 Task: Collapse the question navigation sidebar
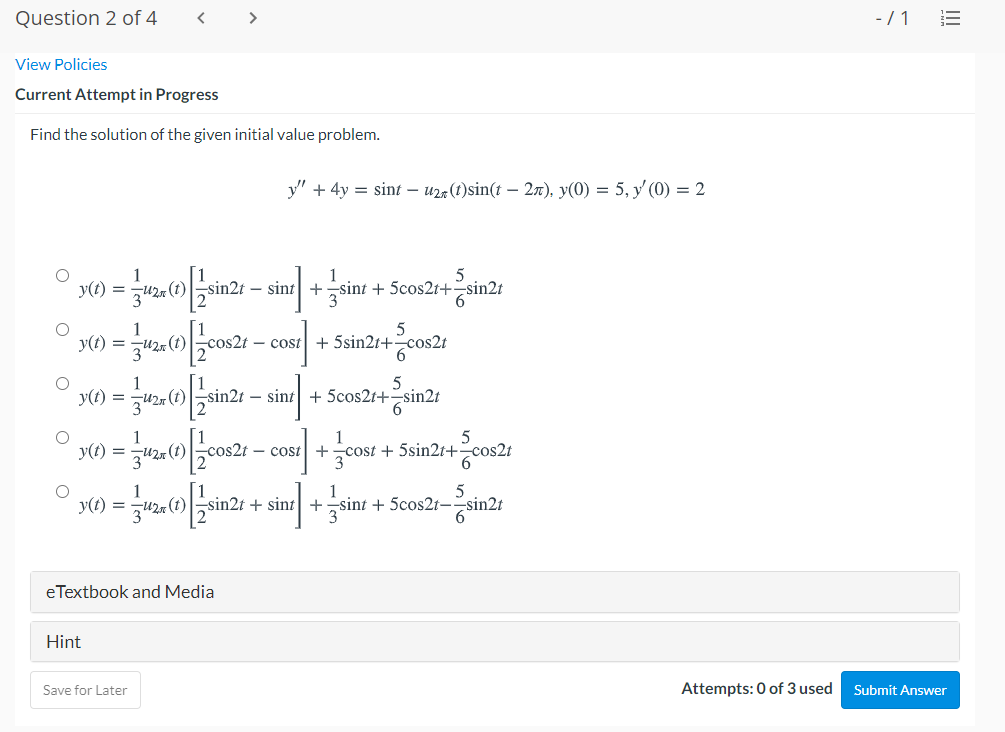point(949,17)
